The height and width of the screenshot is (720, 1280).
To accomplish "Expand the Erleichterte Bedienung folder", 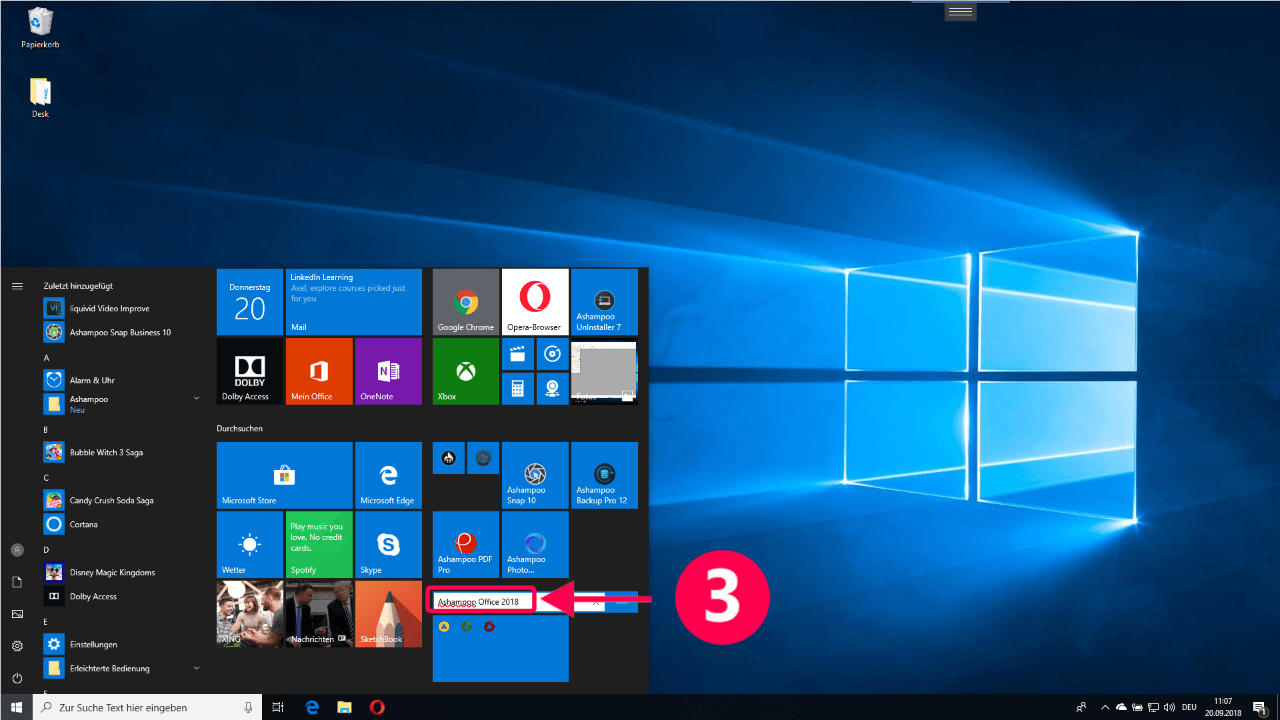I will (x=196, y=667).
